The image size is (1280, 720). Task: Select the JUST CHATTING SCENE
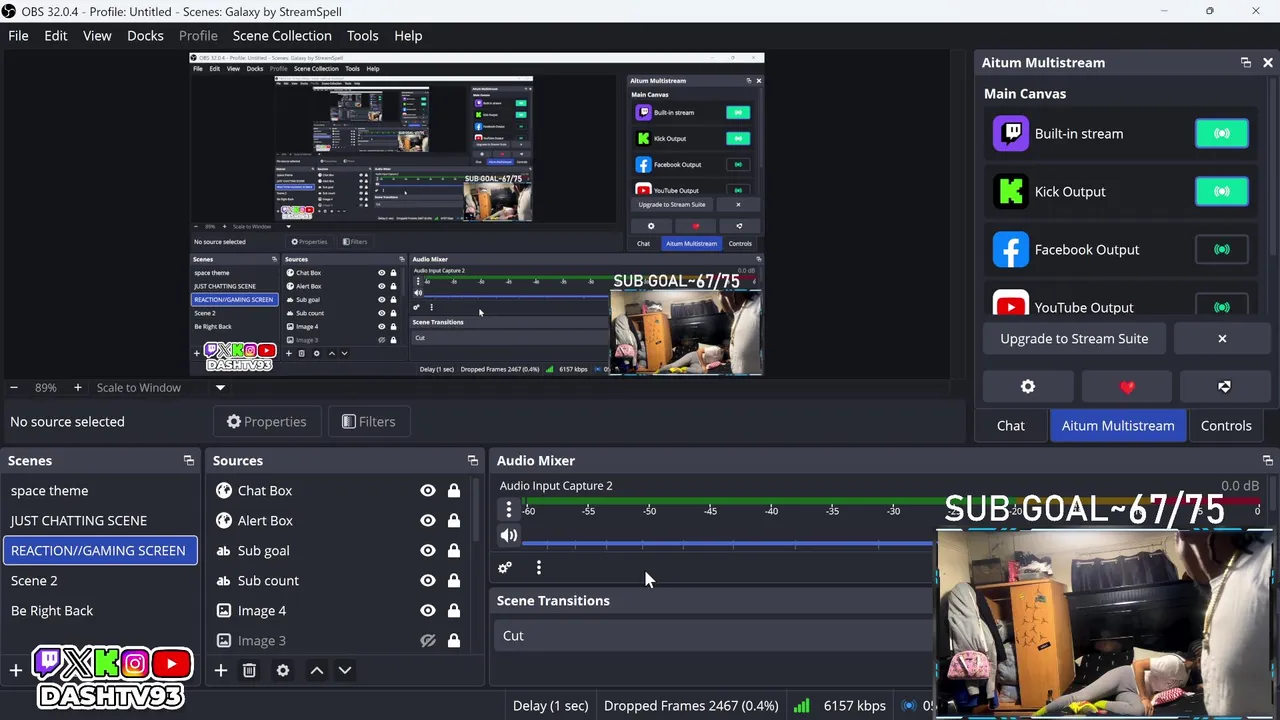(x=100, y=520)
